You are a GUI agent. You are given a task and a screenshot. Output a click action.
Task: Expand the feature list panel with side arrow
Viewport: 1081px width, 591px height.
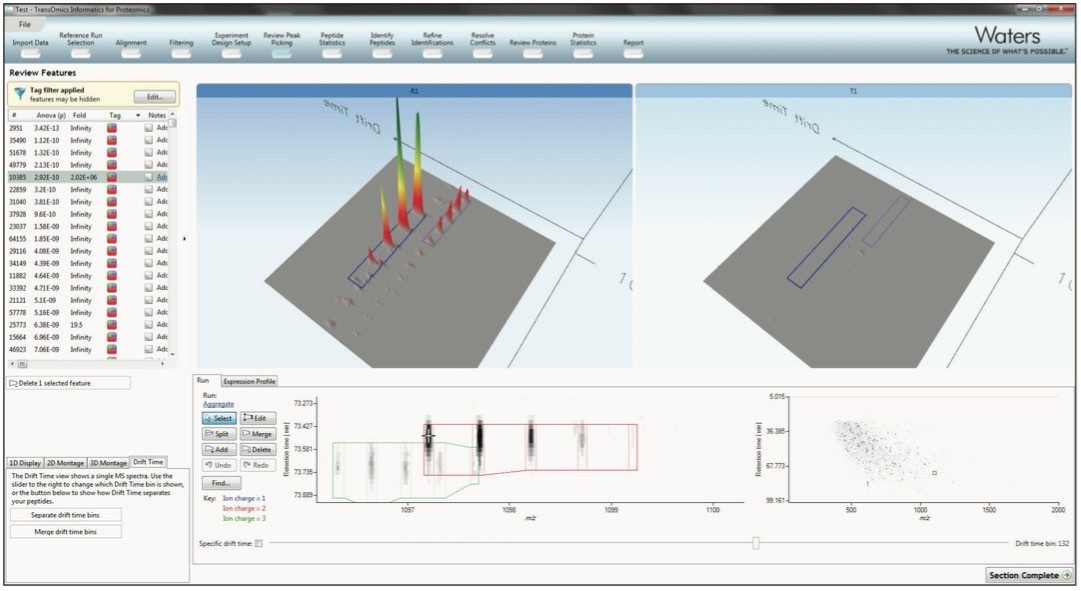point(184,239)
